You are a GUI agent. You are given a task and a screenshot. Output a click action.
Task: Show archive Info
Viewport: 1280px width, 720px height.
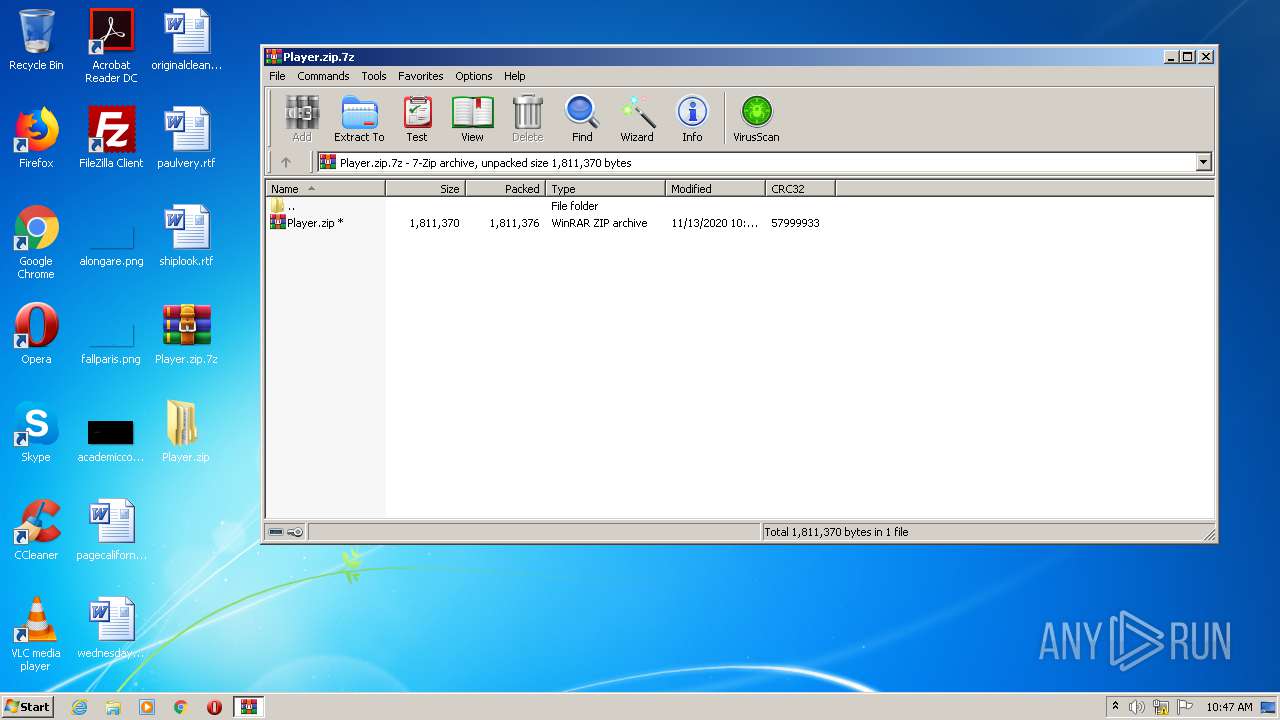tap(692, 119)
